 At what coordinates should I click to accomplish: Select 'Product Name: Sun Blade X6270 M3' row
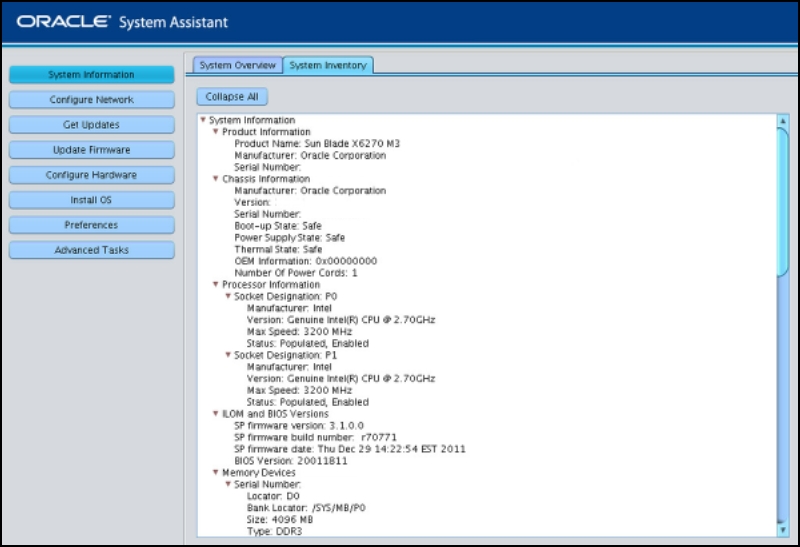coord(317,143)
